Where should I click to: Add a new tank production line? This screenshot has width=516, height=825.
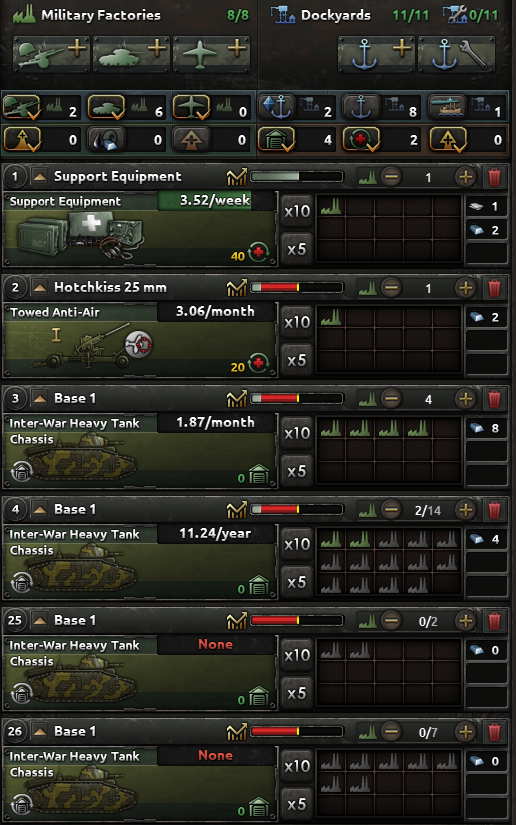pos(131,53)
